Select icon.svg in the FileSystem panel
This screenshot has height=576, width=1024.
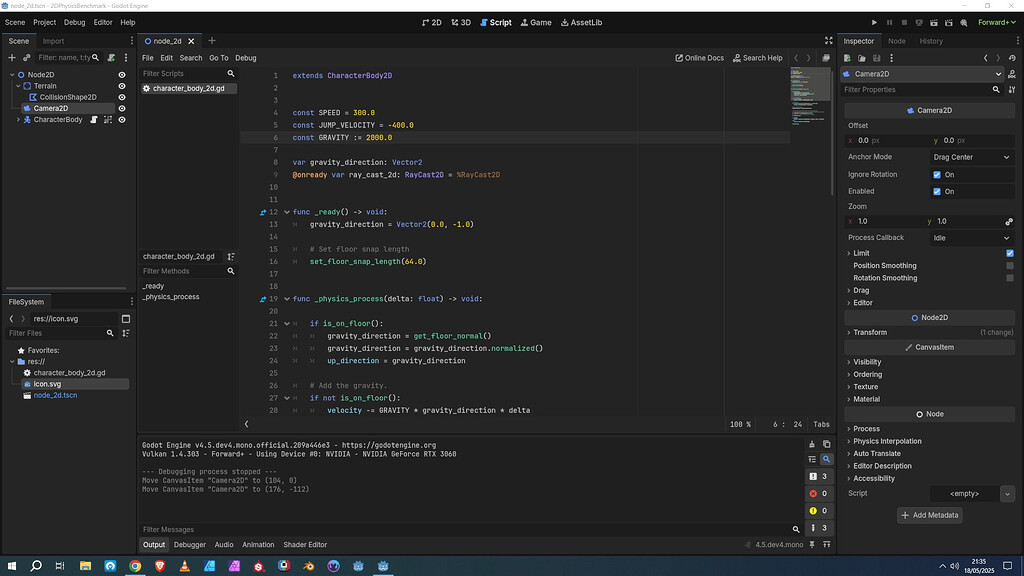pos(50,383)
